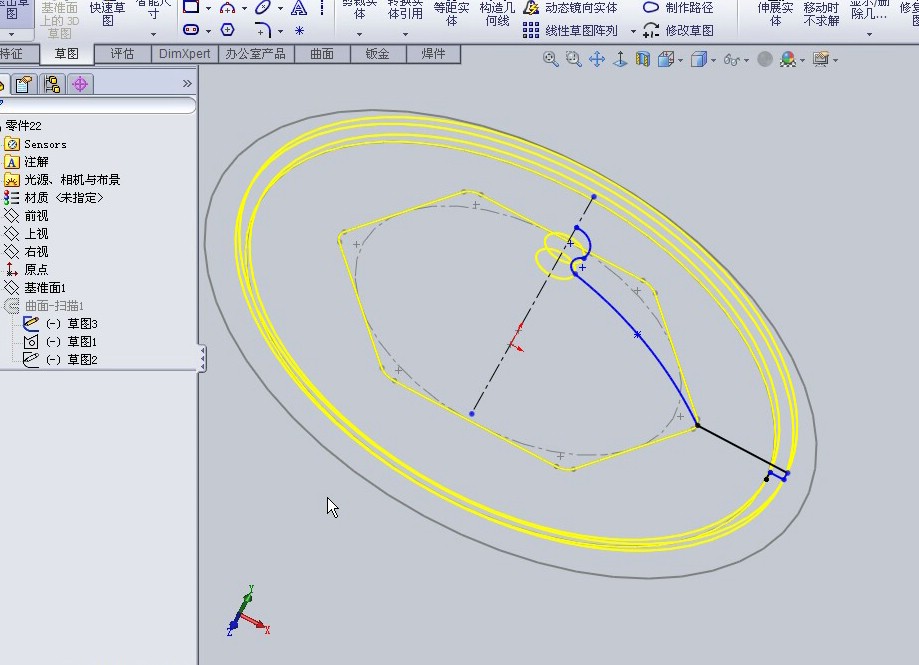Select the Corner Rectangle sketch tool

[x=191, y=7]
